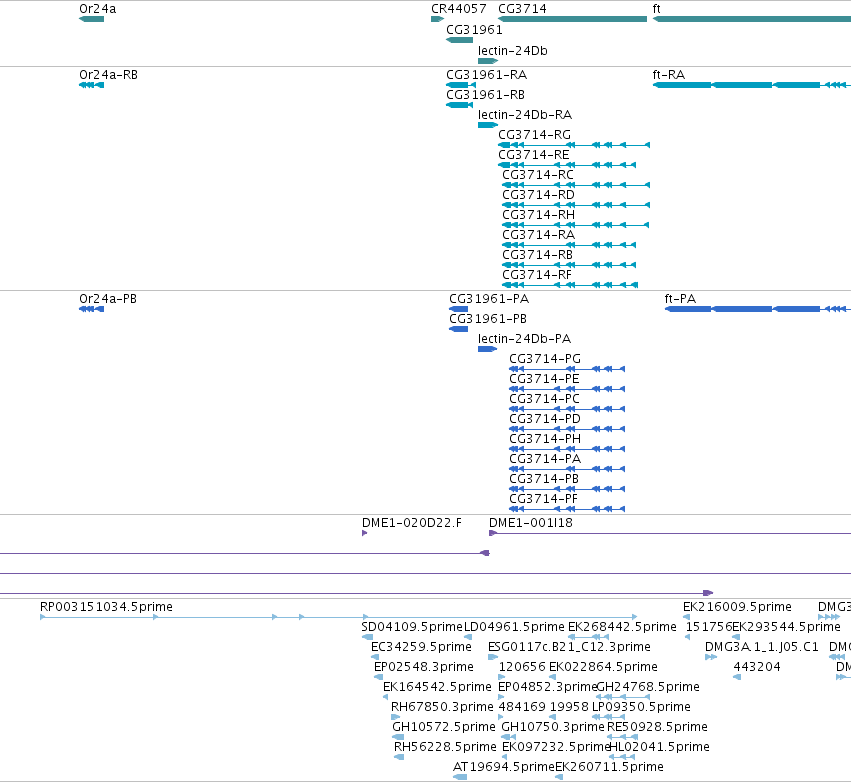
Task: Select the 120656 feature label
Action: click(522, 666)
